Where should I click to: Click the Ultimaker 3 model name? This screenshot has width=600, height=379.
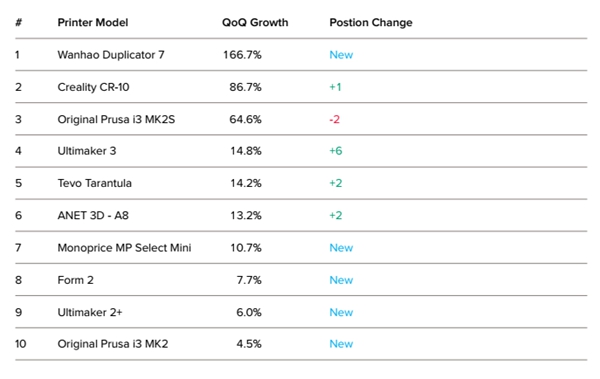(86, 151)
